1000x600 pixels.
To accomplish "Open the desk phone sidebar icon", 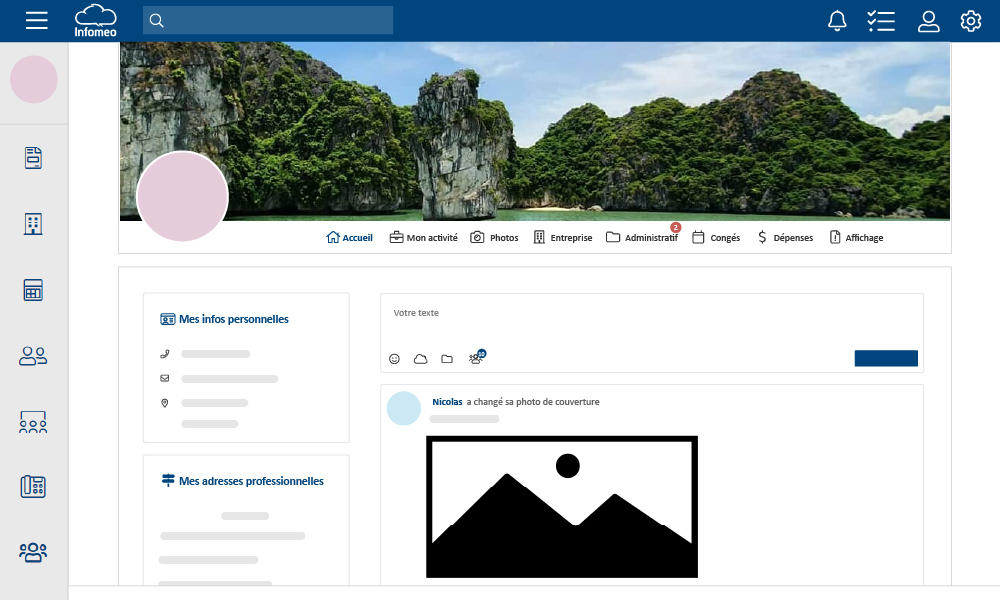I will pos(34,487).
